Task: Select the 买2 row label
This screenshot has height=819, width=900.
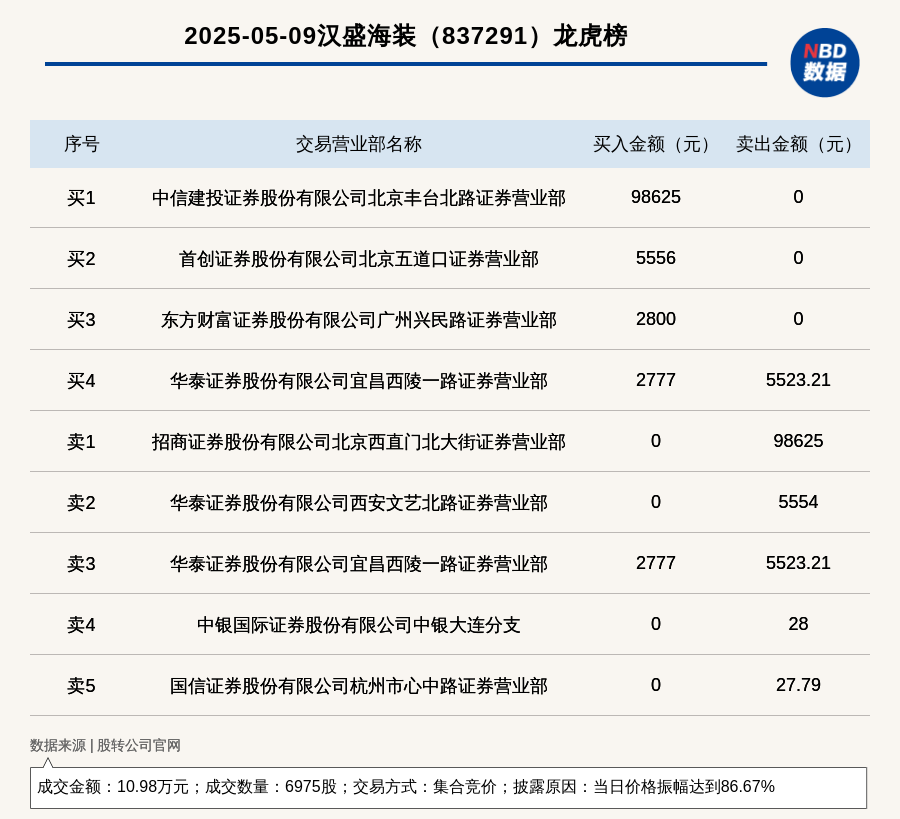Action: 82,259
